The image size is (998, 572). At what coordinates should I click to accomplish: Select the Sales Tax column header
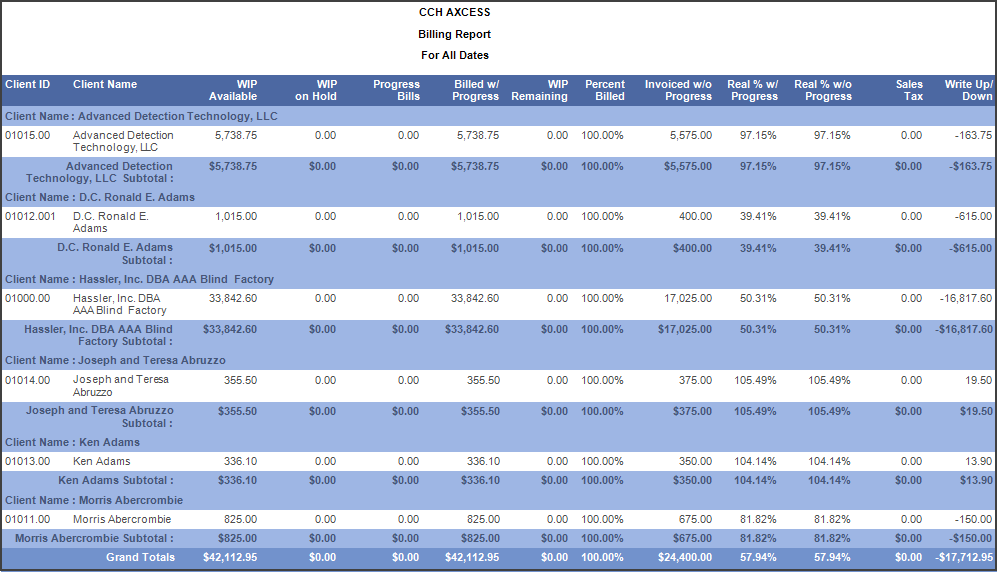click(909, 90)
